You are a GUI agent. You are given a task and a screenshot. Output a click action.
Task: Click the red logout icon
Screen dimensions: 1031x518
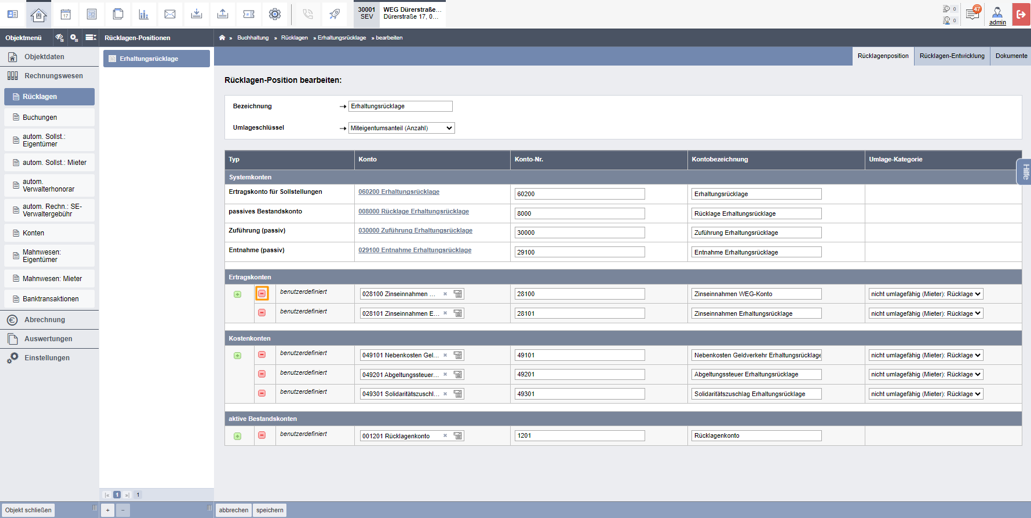[x=1020, y=14]
